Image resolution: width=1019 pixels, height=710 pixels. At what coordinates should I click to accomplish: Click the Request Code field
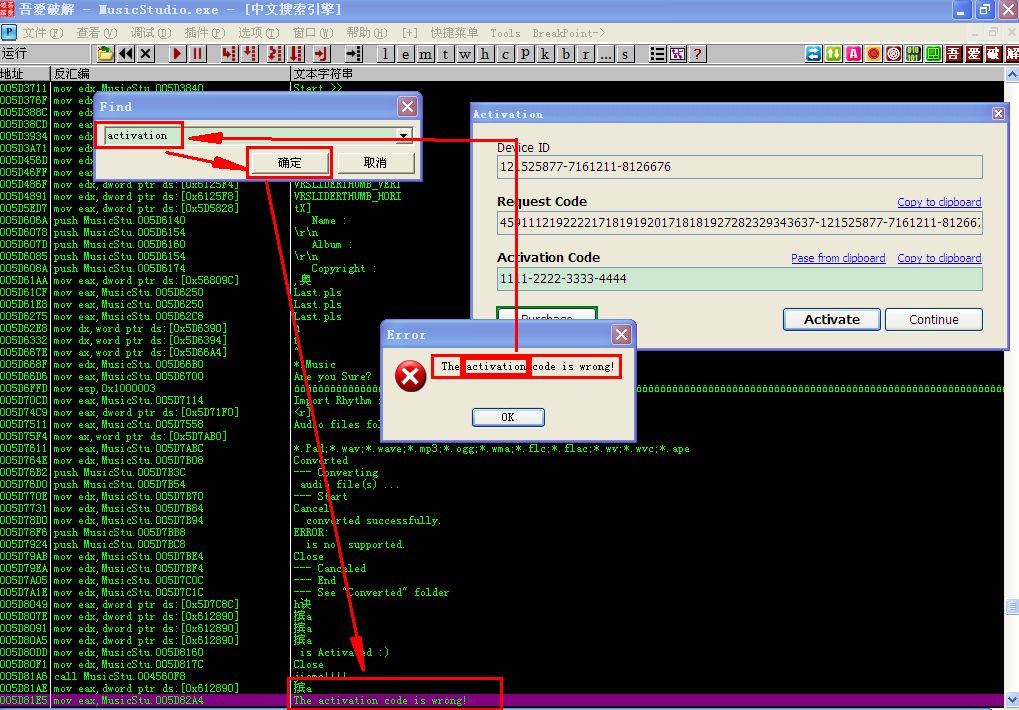[740, 223]
